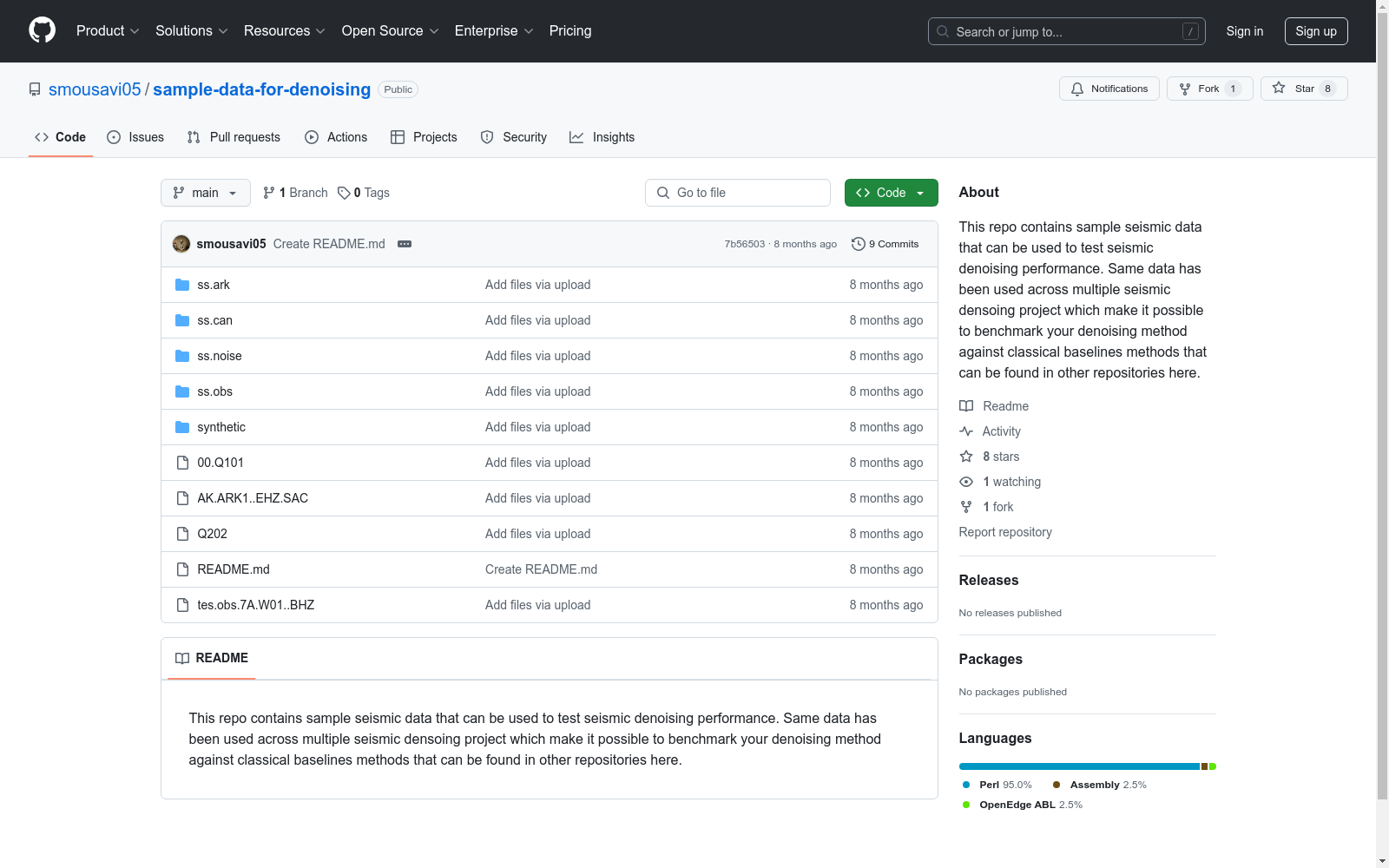Click the Report repository link
Image resolution: width=1389 pixels, height=868 pixels.
coord(1005,532)
